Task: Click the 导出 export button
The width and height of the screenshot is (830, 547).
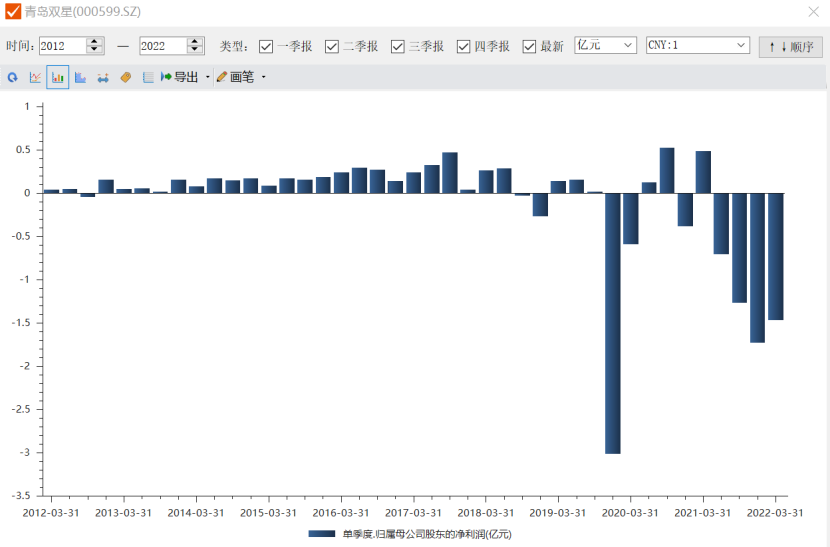Action: (x=179, y=77)
